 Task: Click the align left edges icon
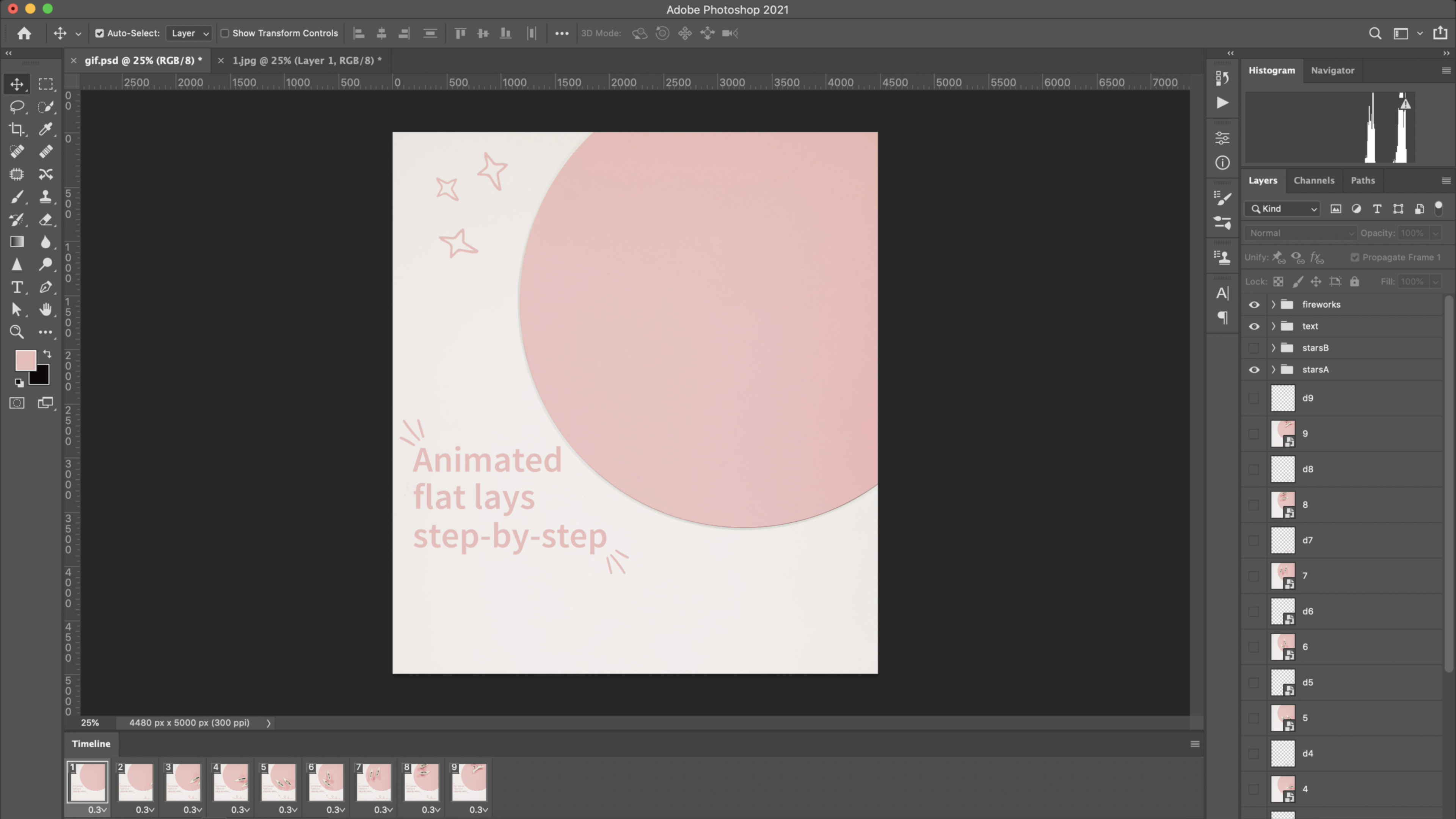coord(359,33)
